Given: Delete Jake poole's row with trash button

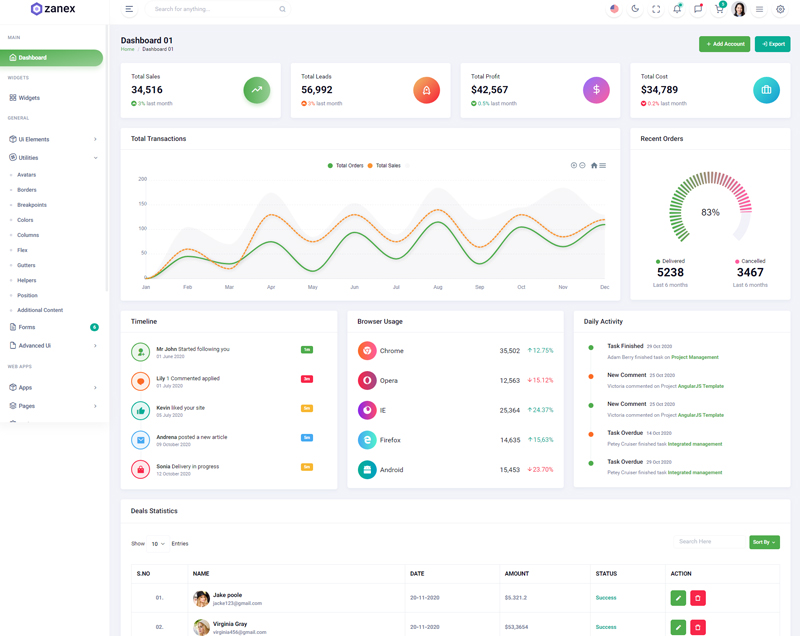Looking at the screenshot, I should click(x=698, y=598).
